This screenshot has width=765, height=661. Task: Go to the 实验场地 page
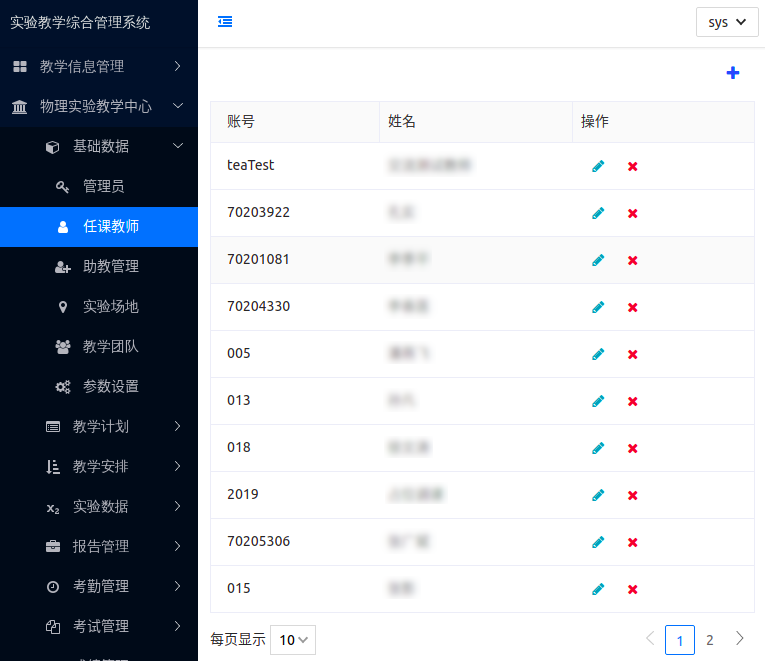tap(110, 306)
